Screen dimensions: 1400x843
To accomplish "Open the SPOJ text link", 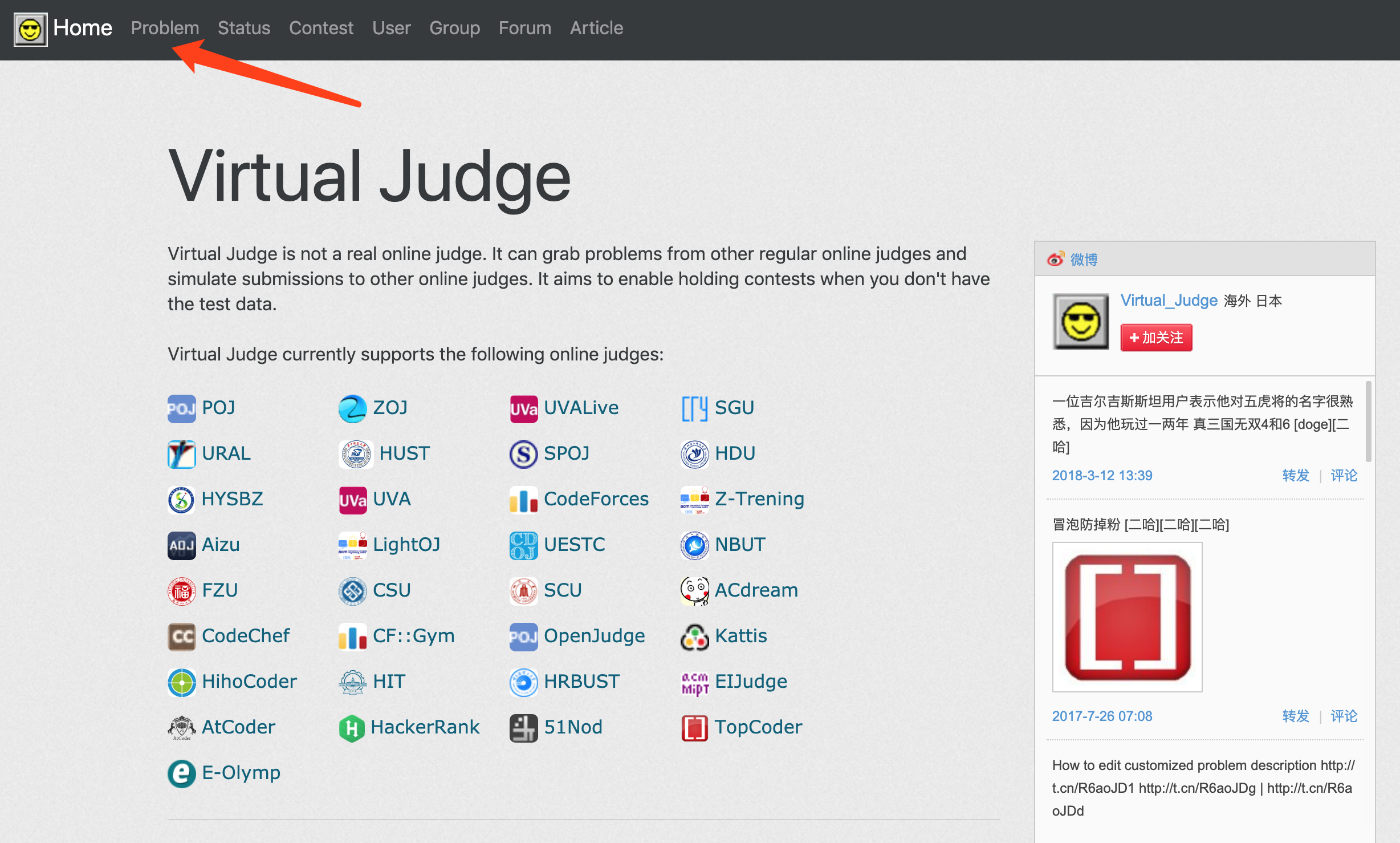I will tap(567, 453).
